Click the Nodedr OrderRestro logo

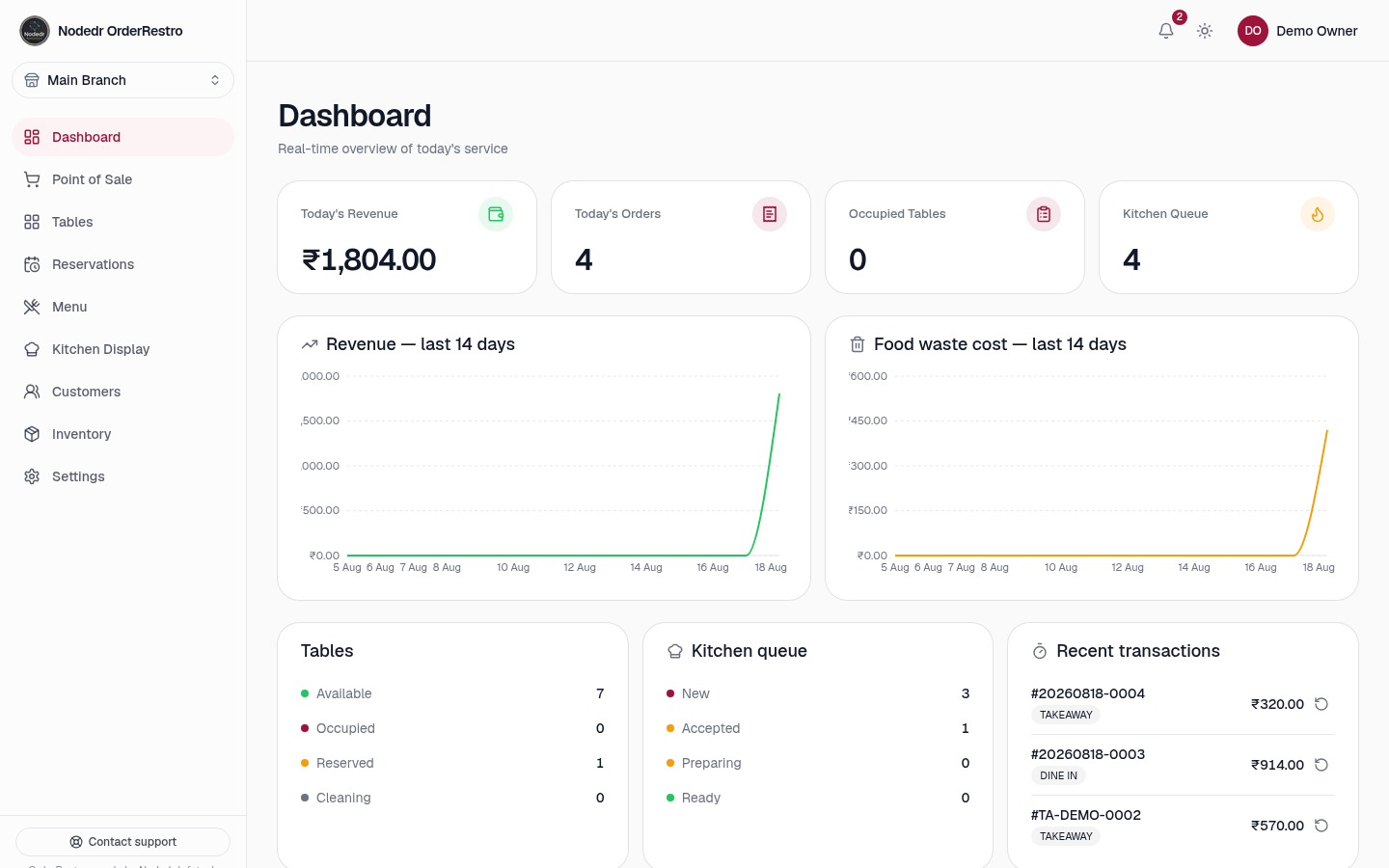pos(35,31)
